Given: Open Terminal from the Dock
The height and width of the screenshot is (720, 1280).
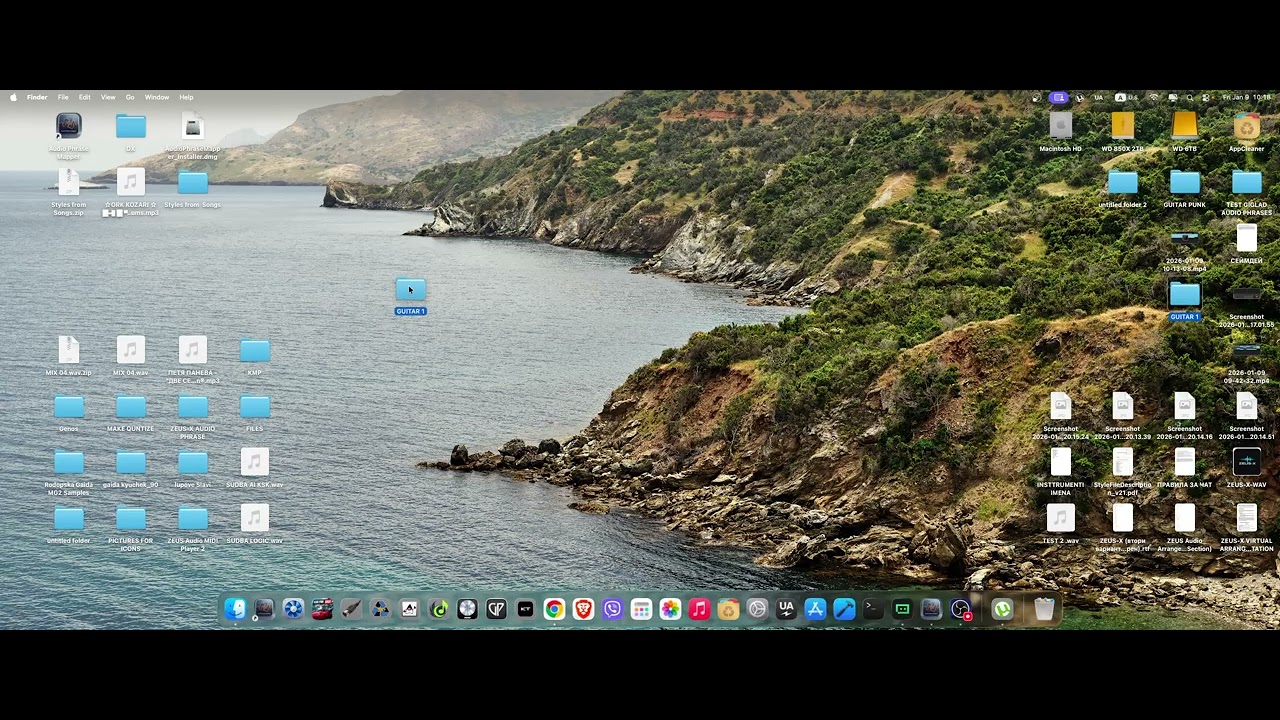Looking at the screenshot, I should click(873, 609).
